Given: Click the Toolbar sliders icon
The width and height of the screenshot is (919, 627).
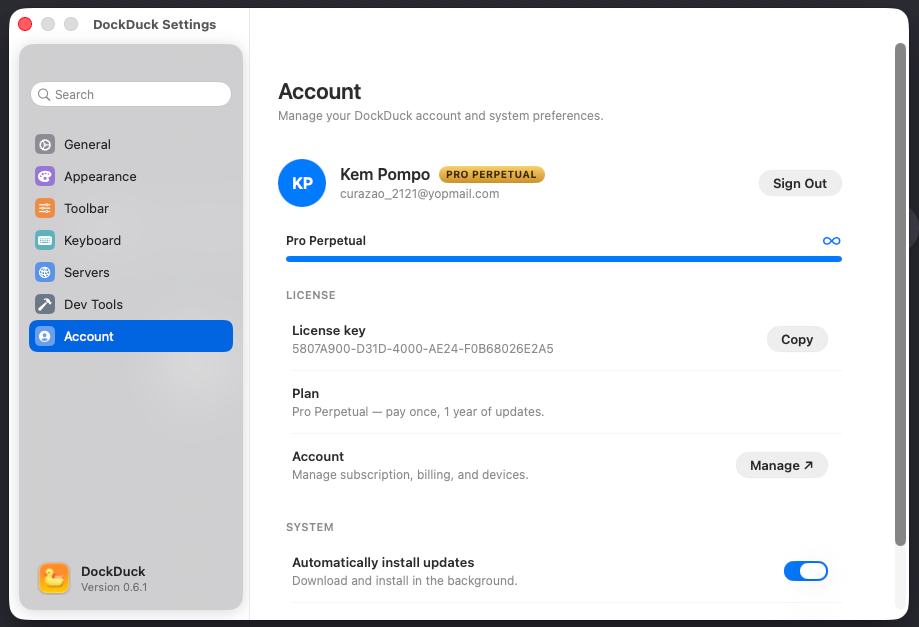Looking at the screenshot, I should coord(45,208).
